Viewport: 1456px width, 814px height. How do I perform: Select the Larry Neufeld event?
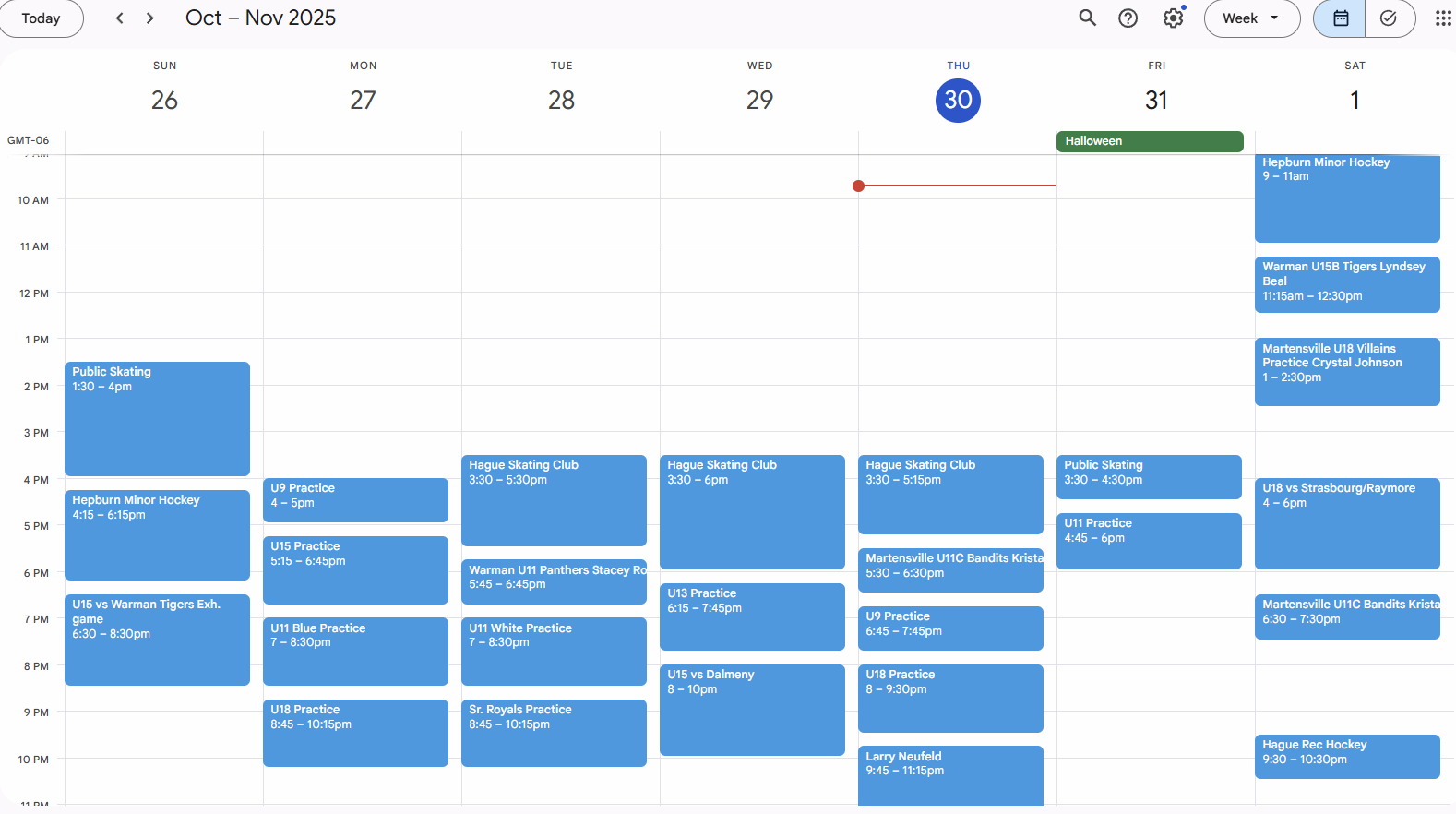tap(949, 774)
